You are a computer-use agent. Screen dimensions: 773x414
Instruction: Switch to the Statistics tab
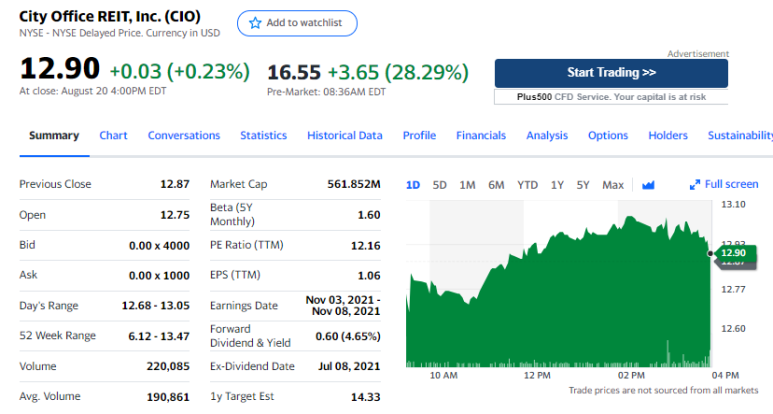point(263,136)
